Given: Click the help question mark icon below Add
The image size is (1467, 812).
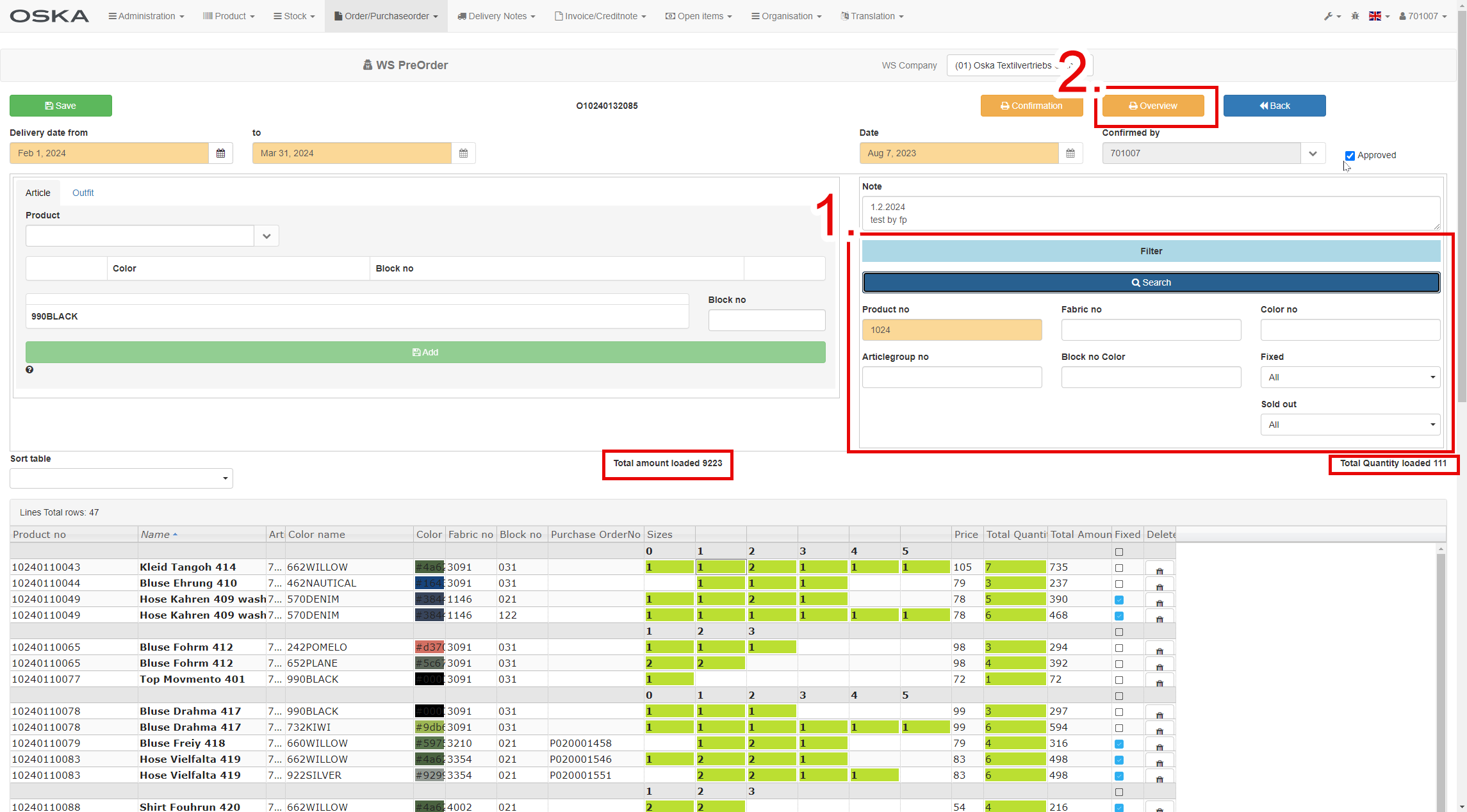Looking at the screenshot, I should [x=29, y=369].
